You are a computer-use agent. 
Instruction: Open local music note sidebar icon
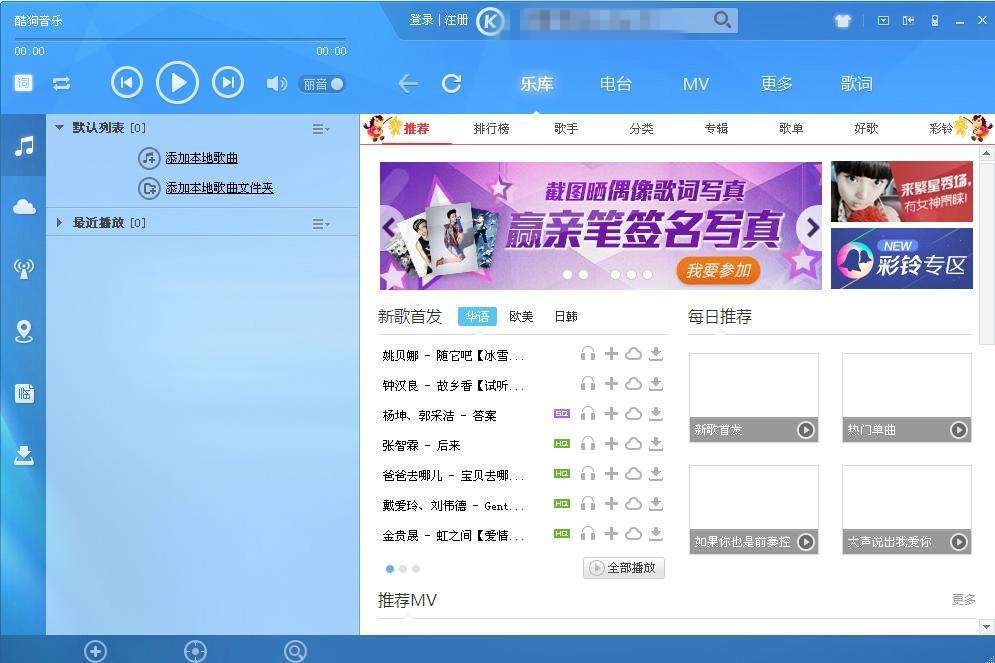pos(24,147)
